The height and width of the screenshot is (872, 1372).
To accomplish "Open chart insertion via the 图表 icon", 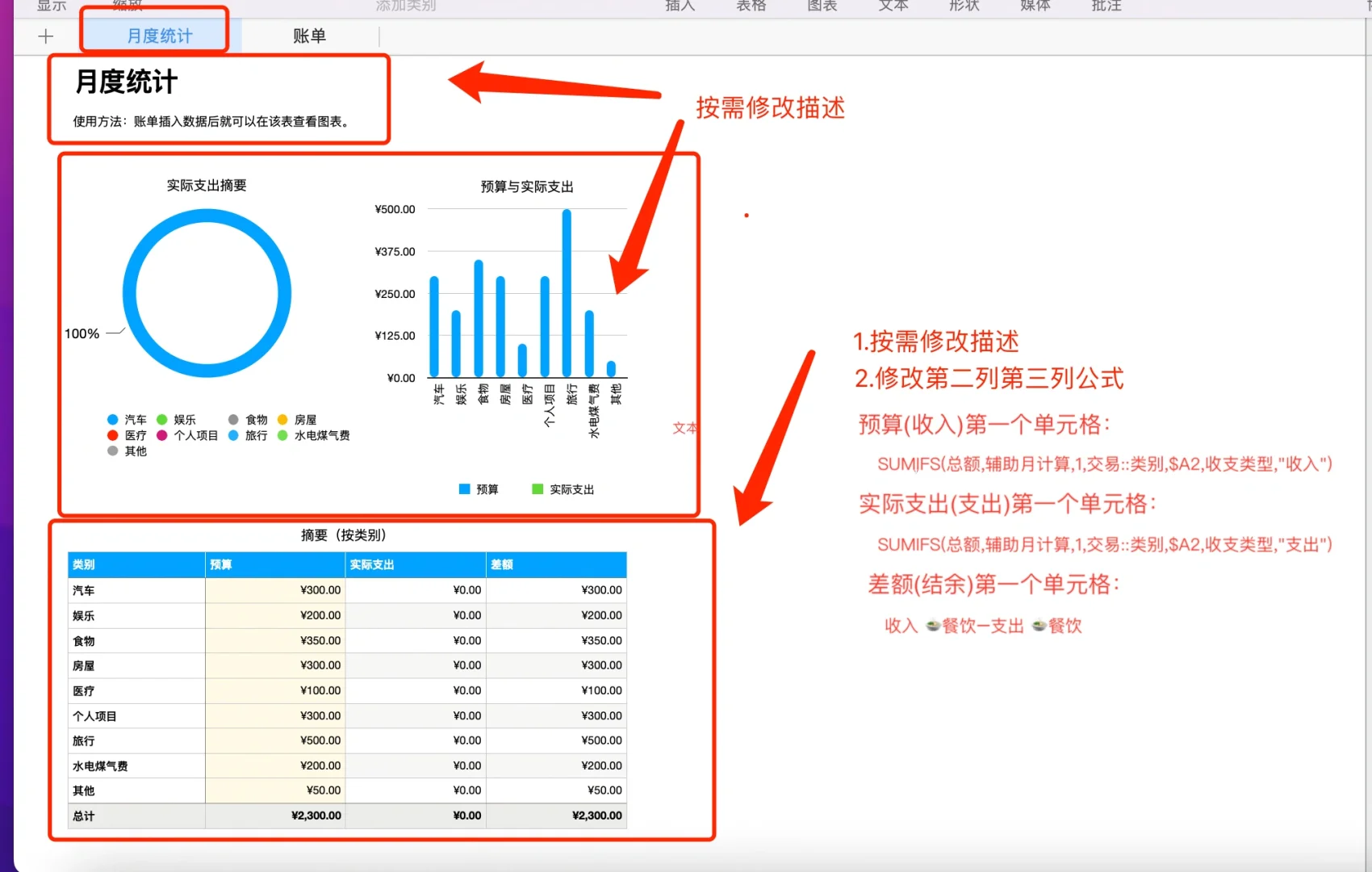I will click(x=821, y=6).
